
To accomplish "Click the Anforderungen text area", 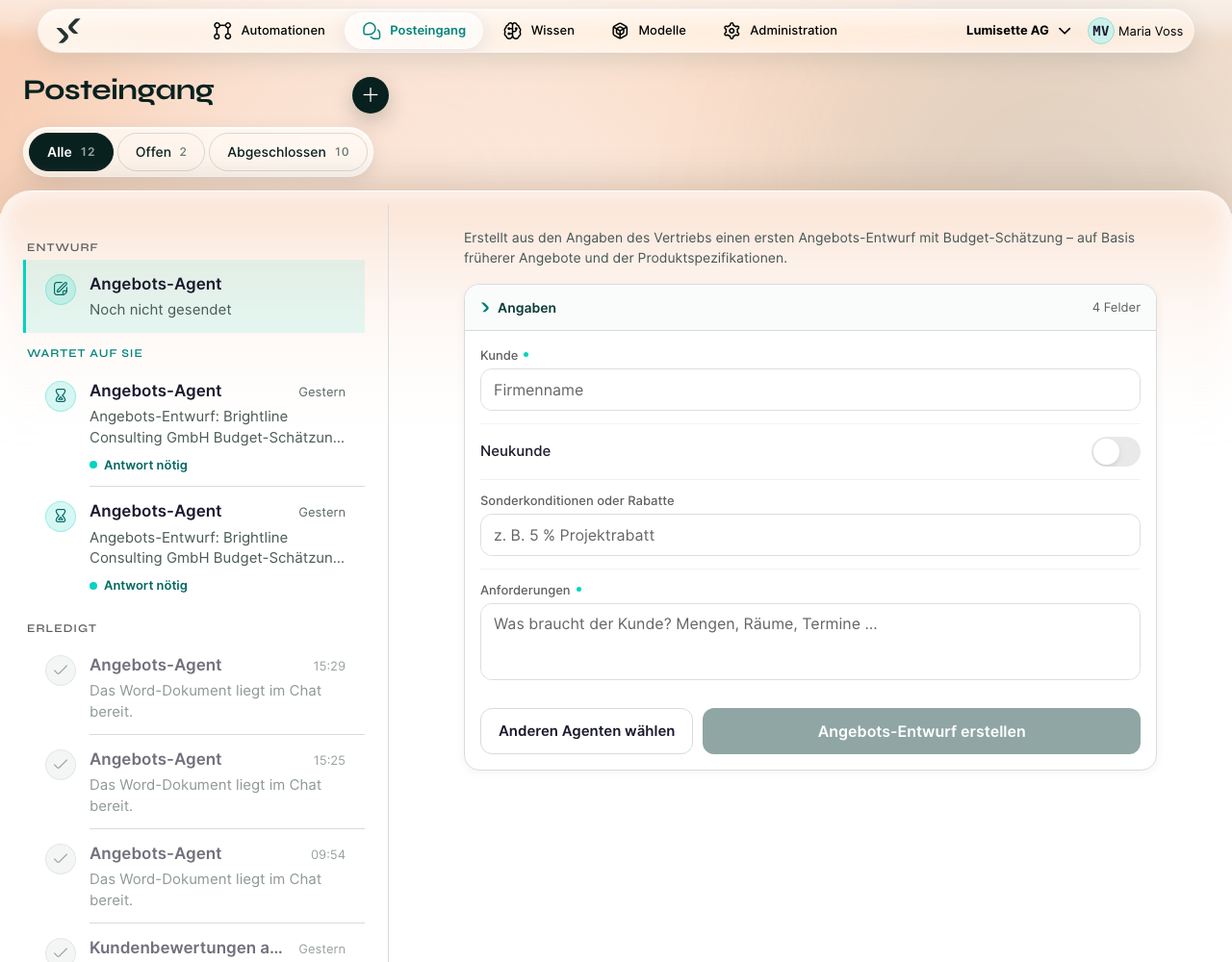I will pos(810,642).
